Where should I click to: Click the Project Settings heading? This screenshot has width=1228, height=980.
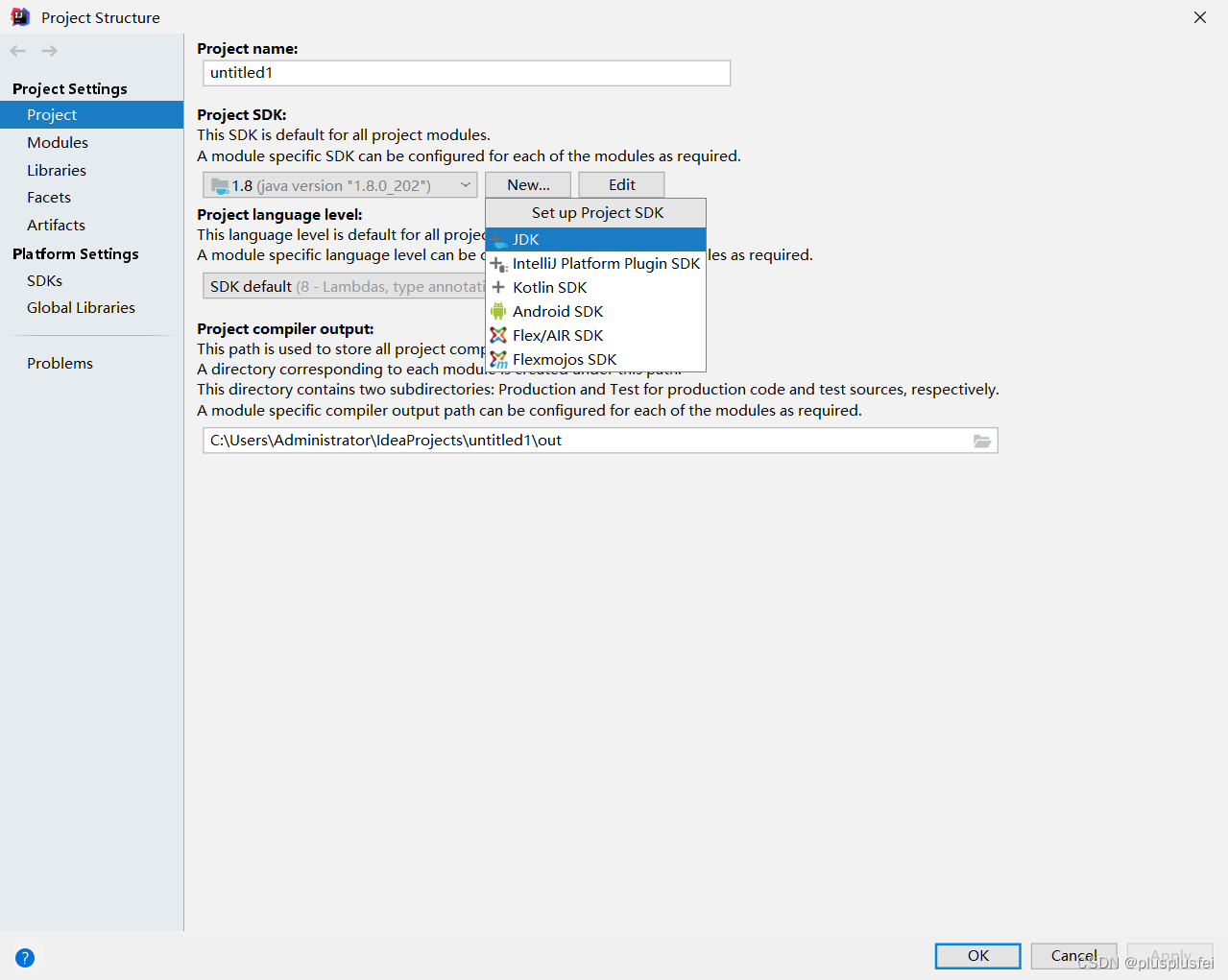(70, 88)
